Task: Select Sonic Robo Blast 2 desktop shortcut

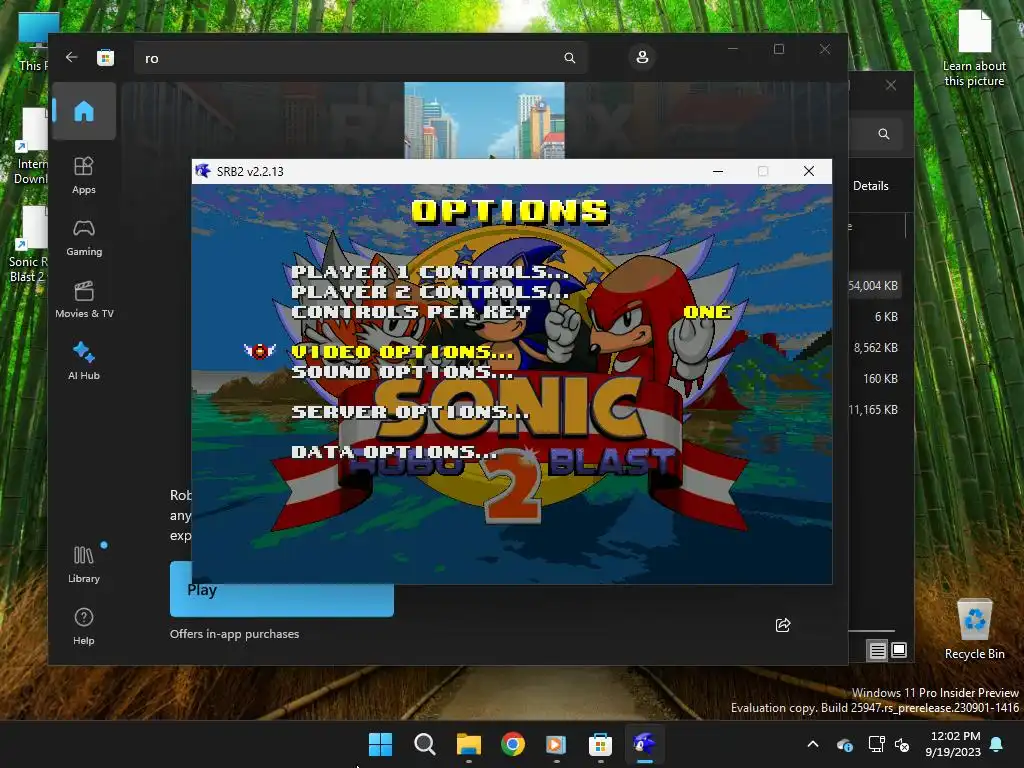Action: [x=27, y=245]
